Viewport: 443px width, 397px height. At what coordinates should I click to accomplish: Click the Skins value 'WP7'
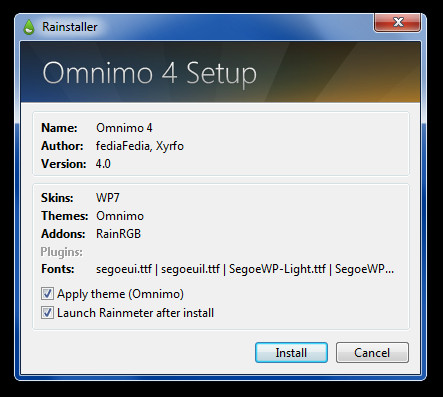[x=108, y=198]
